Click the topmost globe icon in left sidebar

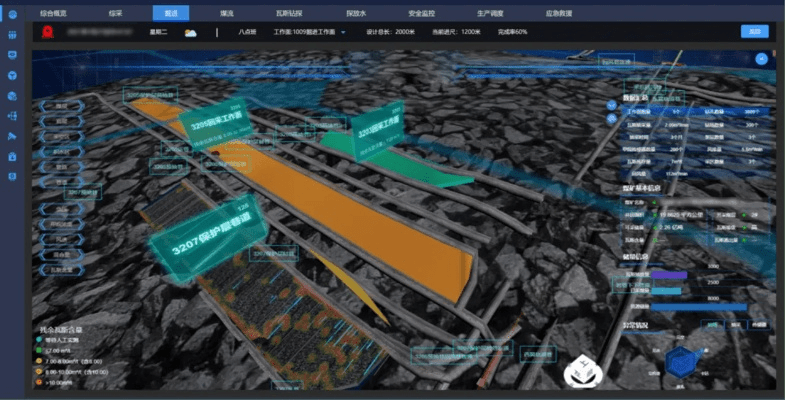point(11,14)
